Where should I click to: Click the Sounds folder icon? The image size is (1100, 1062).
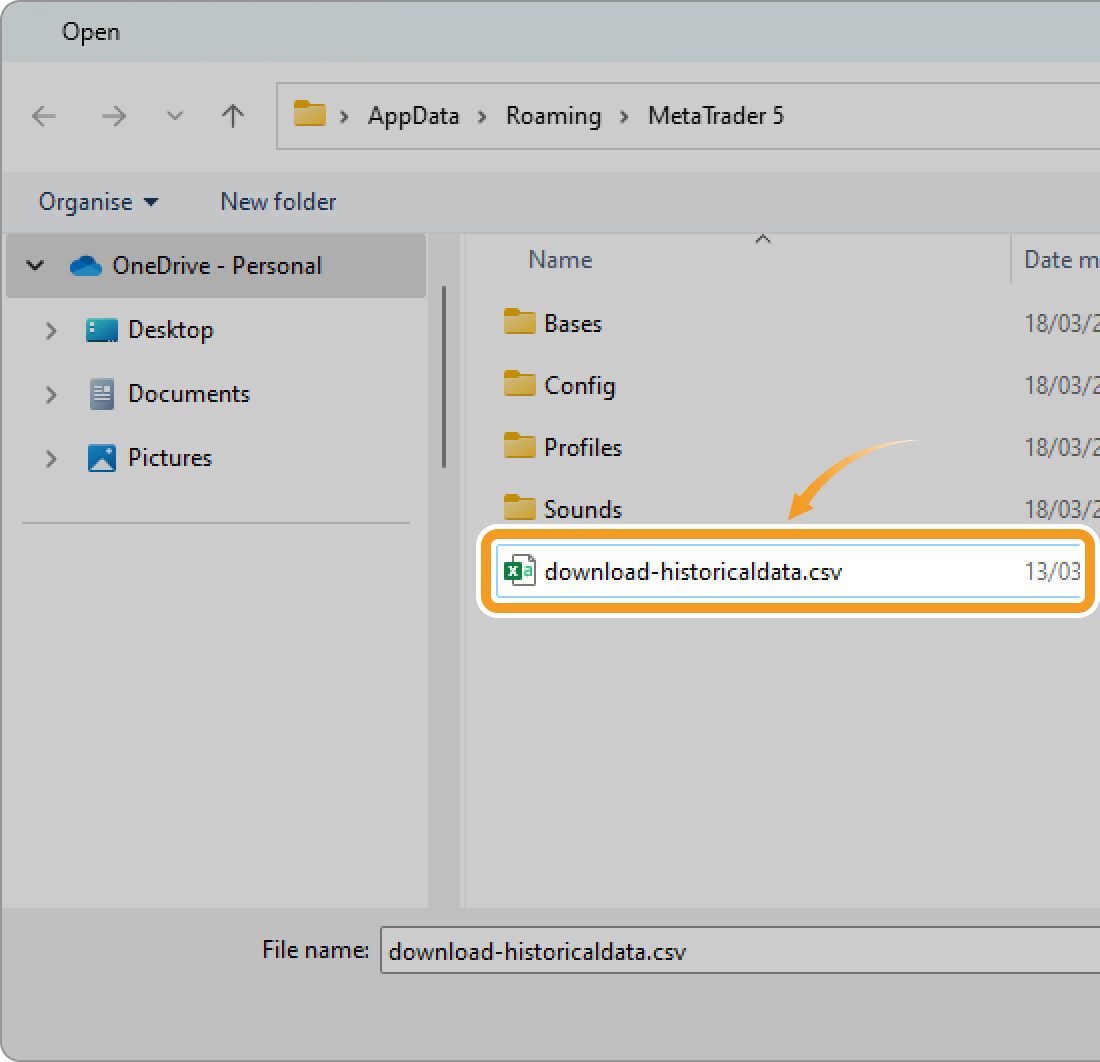519,506
